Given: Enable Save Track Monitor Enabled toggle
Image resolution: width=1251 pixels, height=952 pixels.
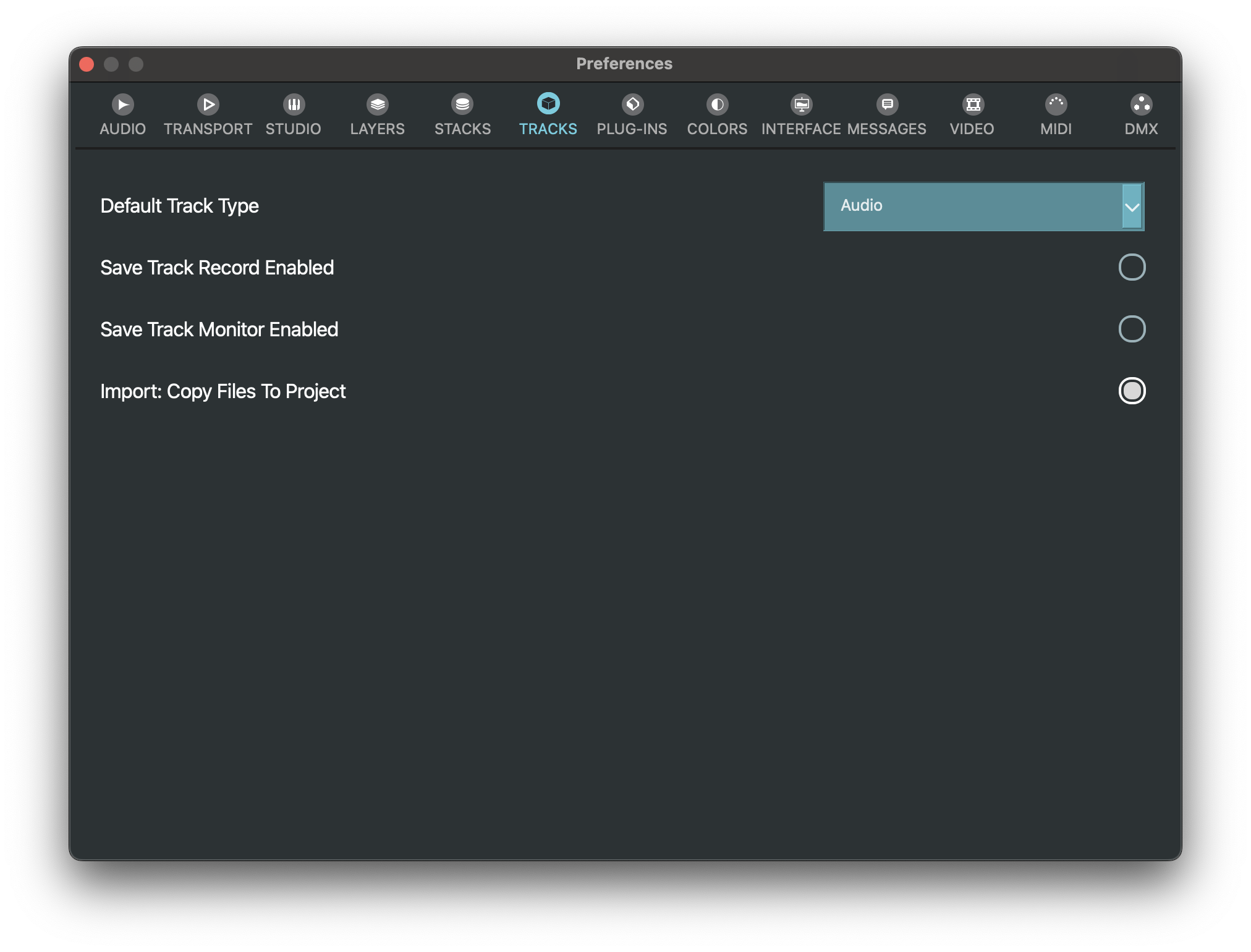Looking at the screenshot, I should pyautogui.click(x=1132, y=329).
